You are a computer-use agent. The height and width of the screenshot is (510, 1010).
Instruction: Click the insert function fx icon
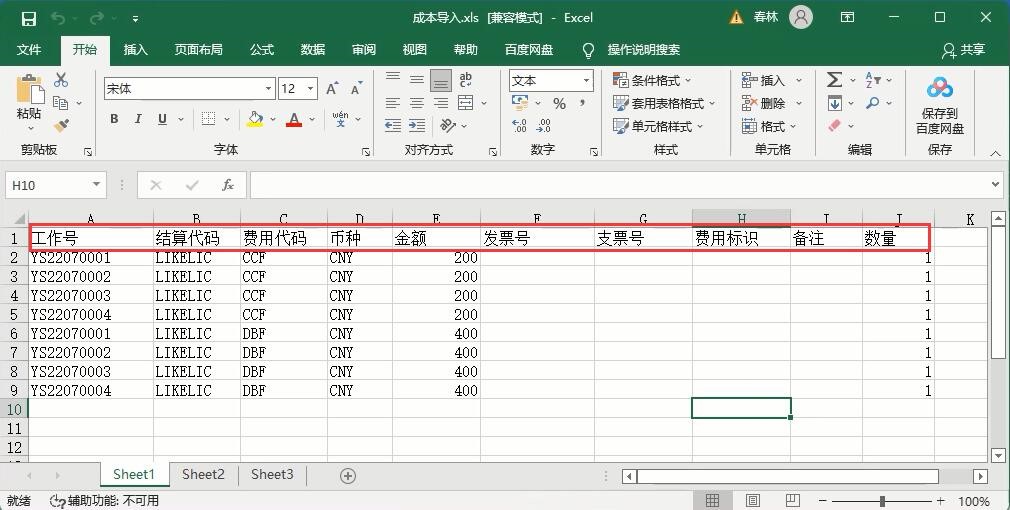228,185
